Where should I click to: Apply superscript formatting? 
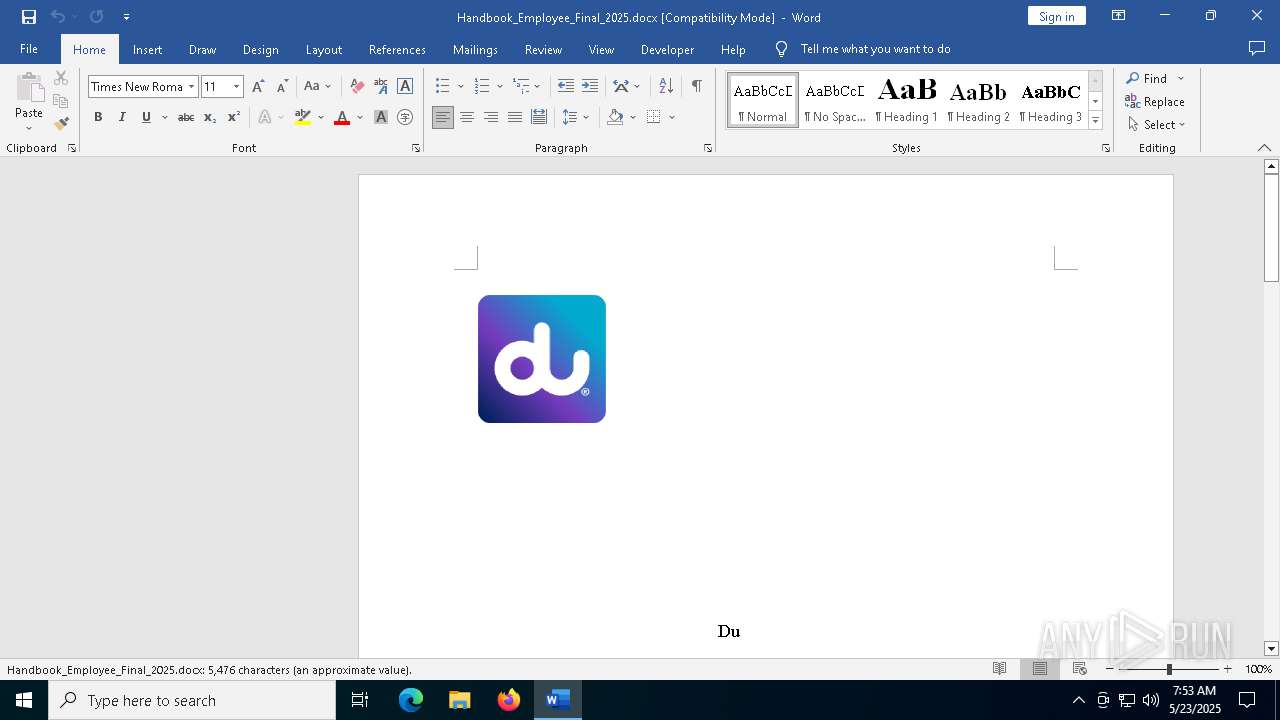(234, 117)
